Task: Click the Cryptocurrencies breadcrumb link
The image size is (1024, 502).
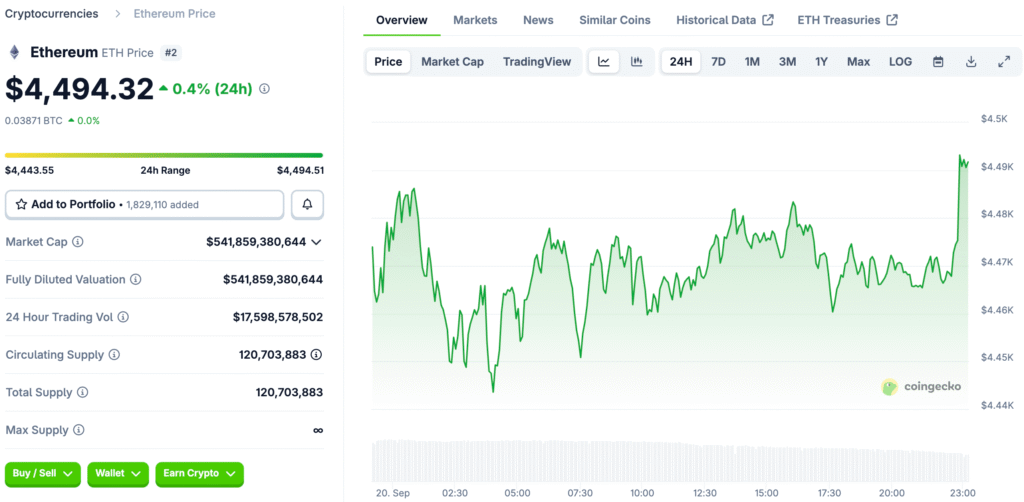Action: 52,13
